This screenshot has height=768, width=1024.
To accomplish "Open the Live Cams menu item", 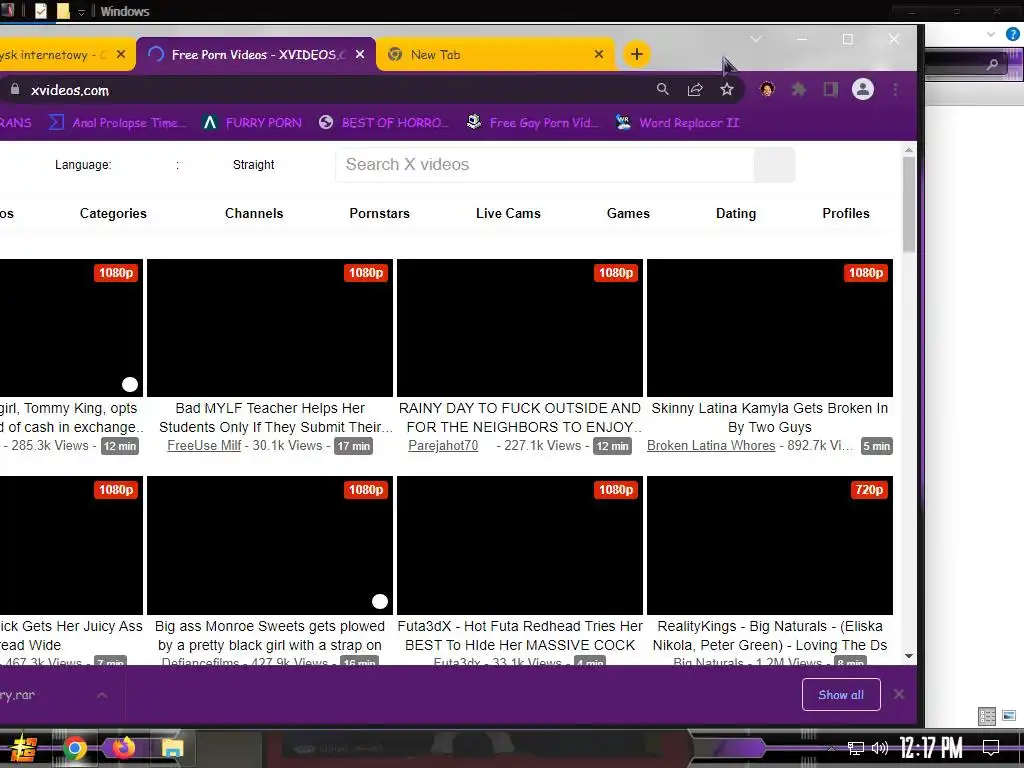I will tap(508, 214).
